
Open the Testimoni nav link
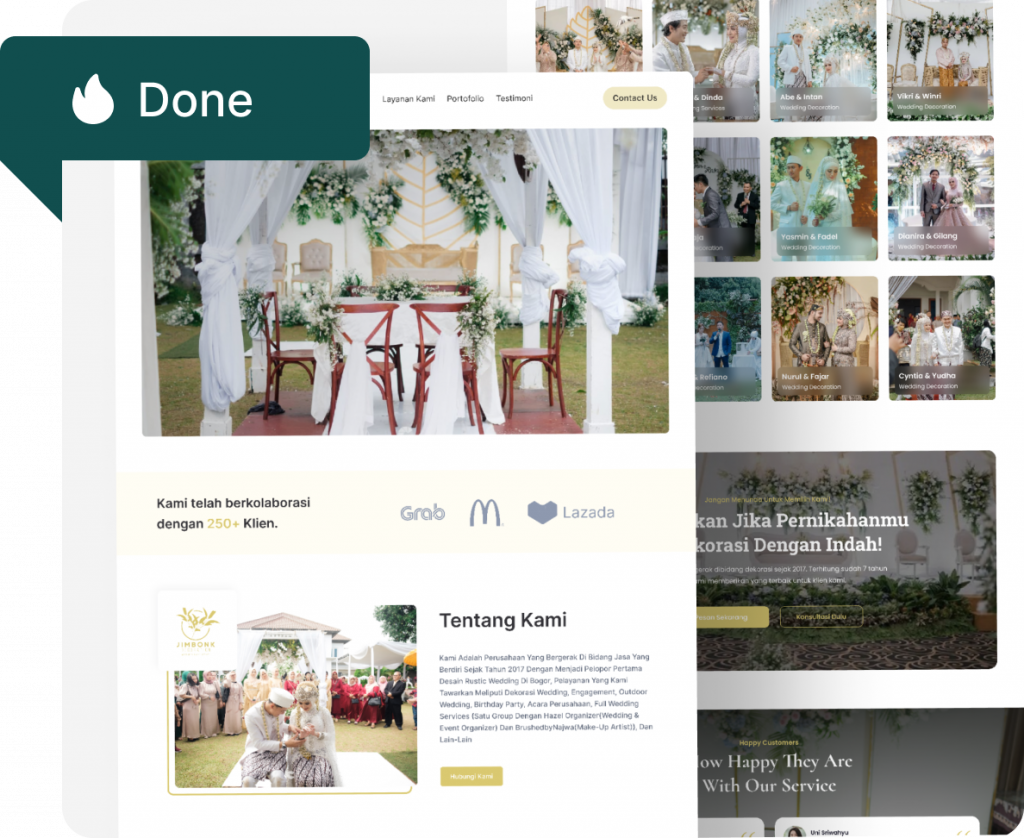(x=514, y=98)
